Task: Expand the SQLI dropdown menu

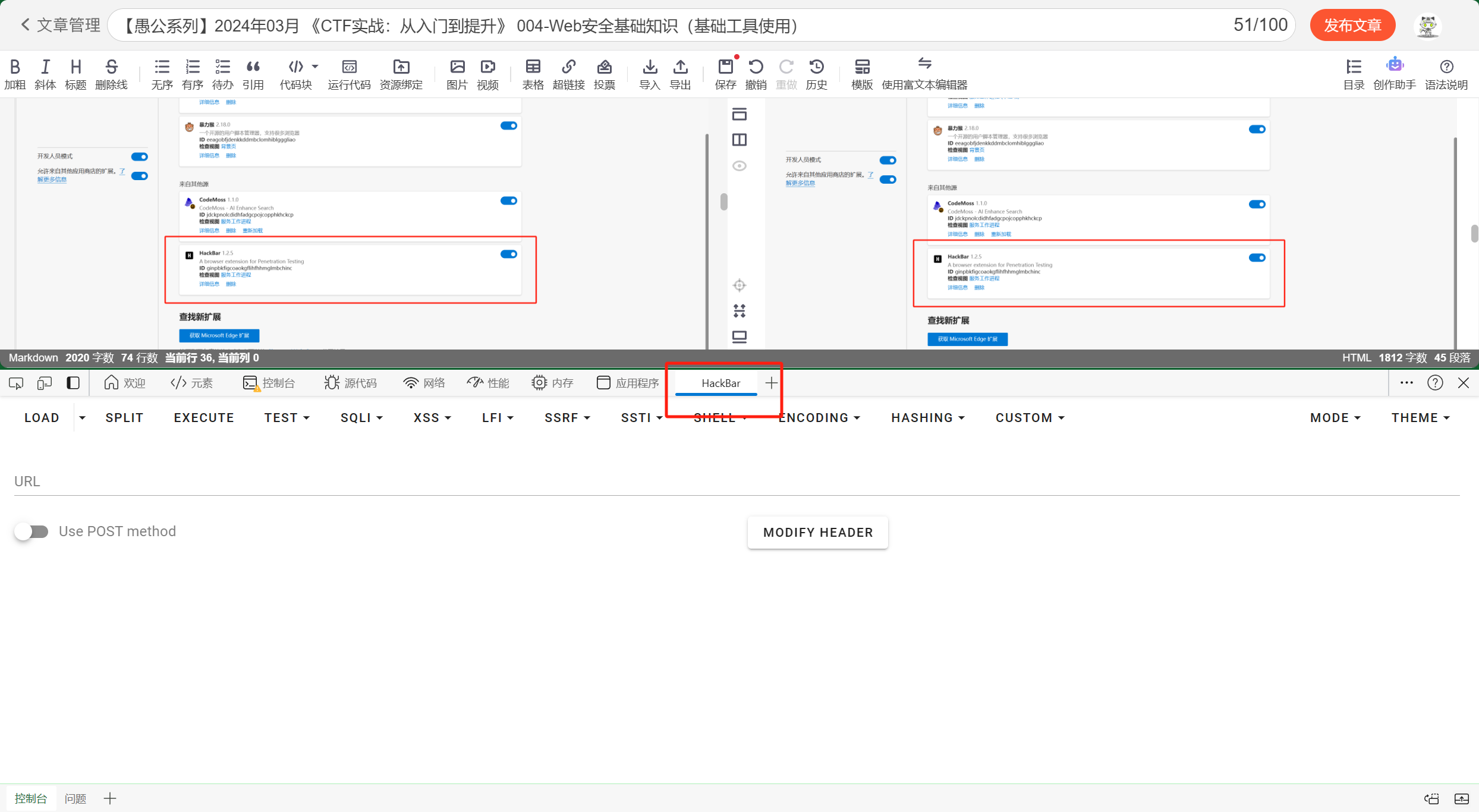Action: coord(361,418)
